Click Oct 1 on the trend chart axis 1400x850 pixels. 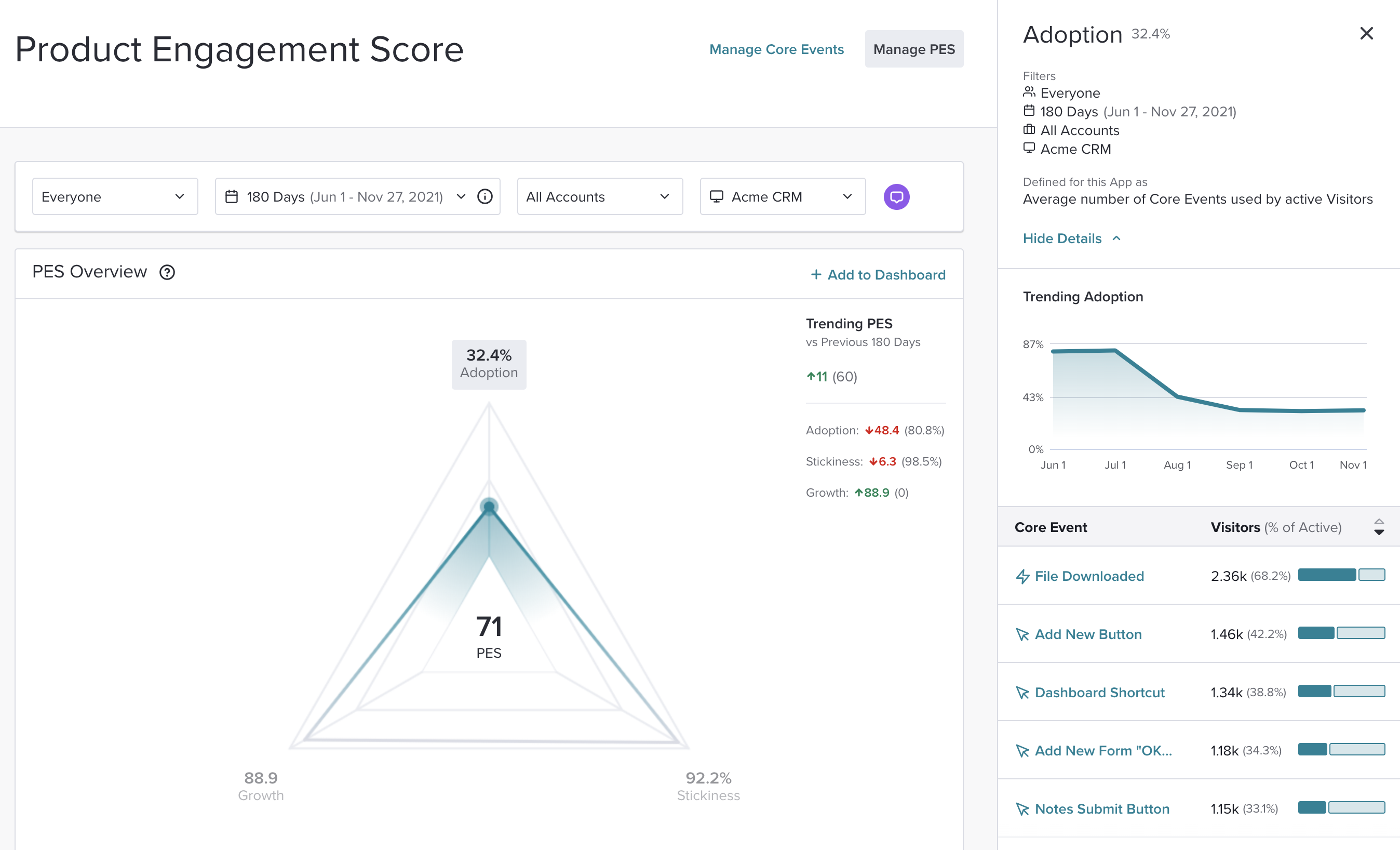point(1301,465)
